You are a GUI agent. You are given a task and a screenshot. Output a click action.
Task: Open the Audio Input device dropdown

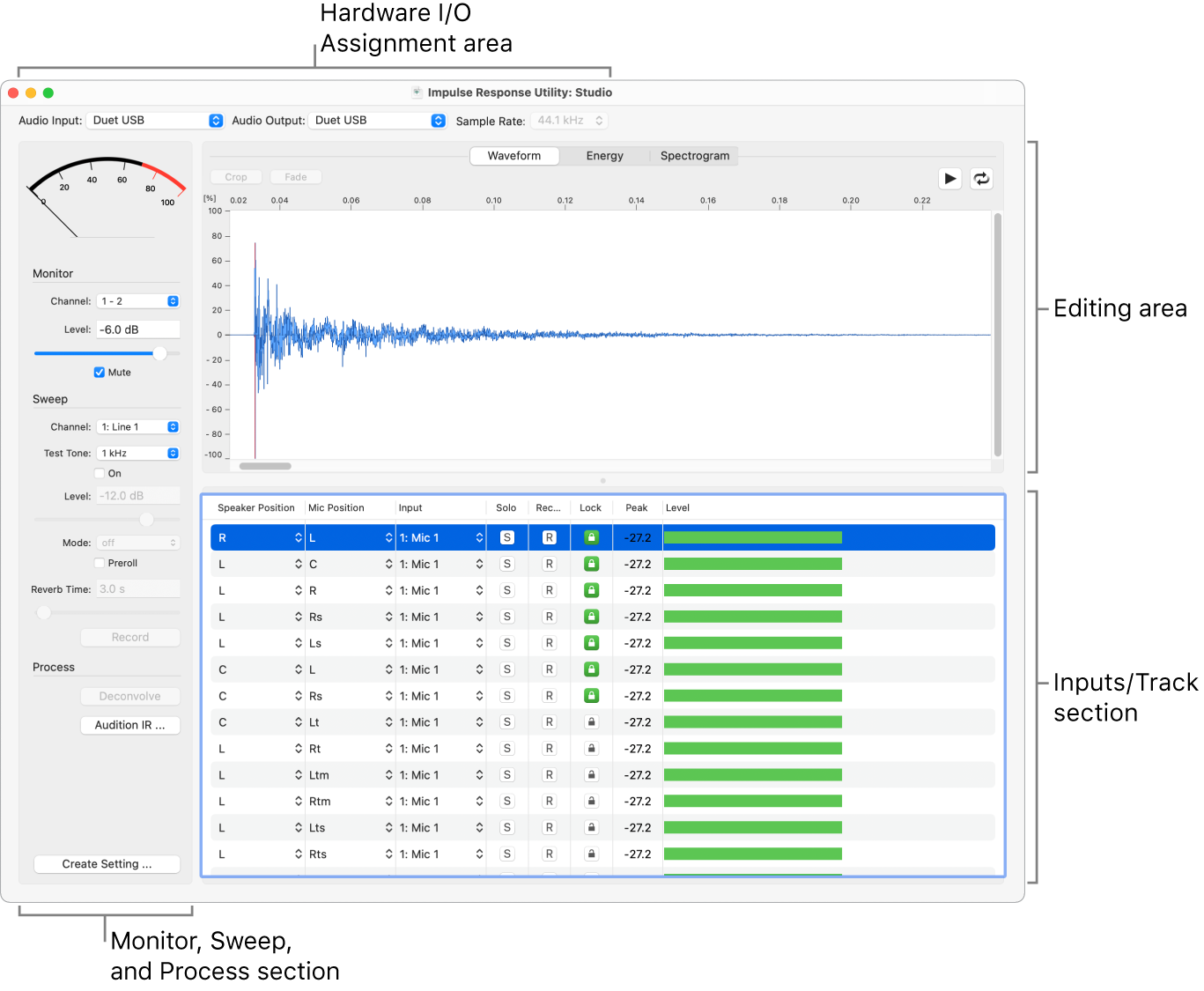(x=154, y=121)
